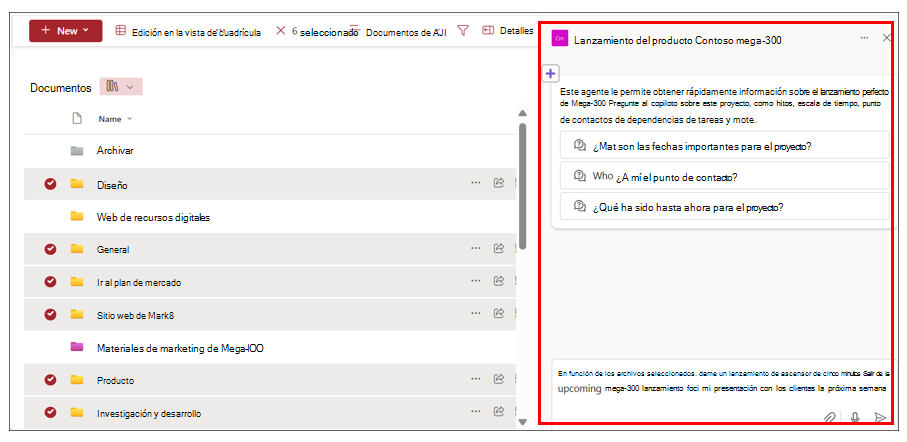Open Materiales de marketing de Mega-IOO folder
Viewport: 907px width, 442px height.
[x=180, y=348]
